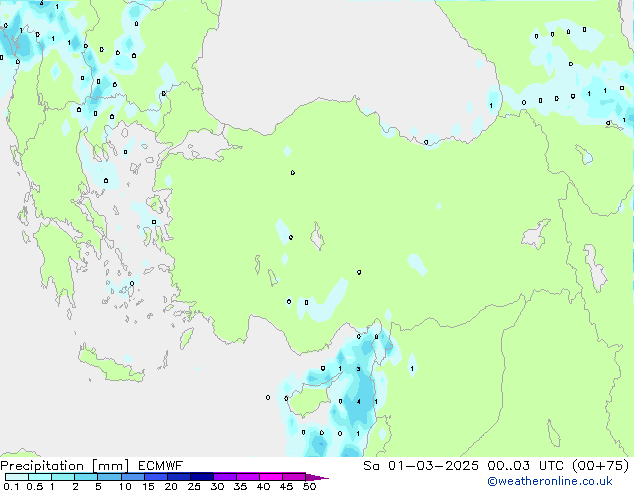Image resolution: width=634 pixels, height=490 pixels.
Task: Open the weatheronline.co.uk copyright link
Action: point(550,481)
